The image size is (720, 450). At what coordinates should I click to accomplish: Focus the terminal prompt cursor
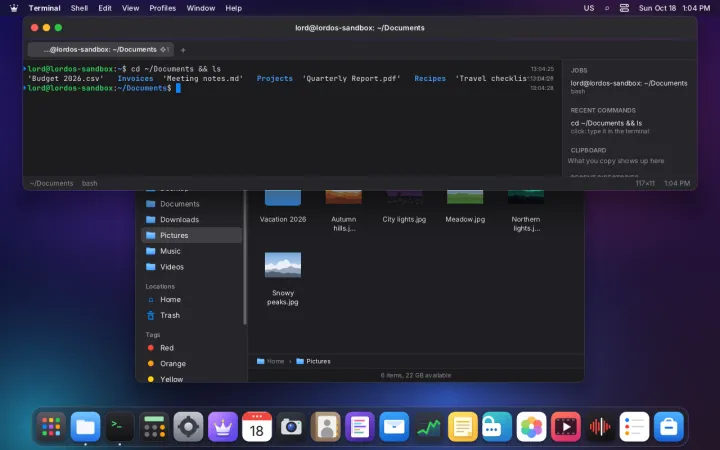click(x=178, y=88)
